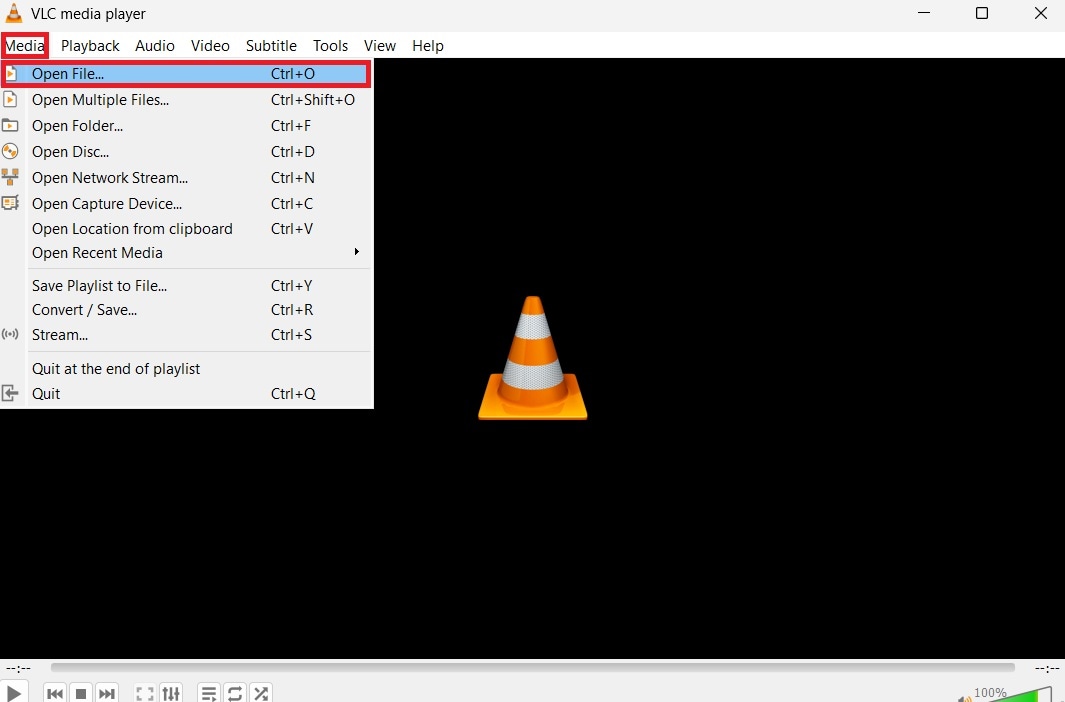Open the extended settings equalizer panel
The width and height of the screenshot is (1065, 702).
pos(170,693)
